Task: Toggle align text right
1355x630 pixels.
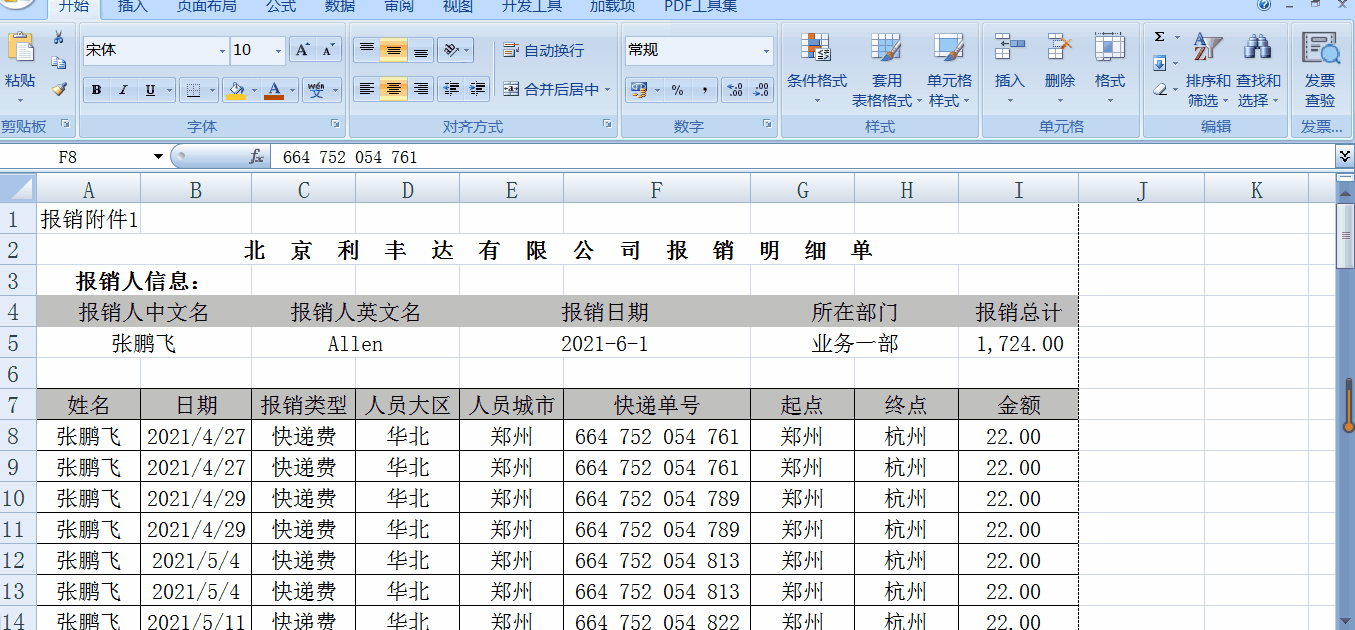Action: 421,89
